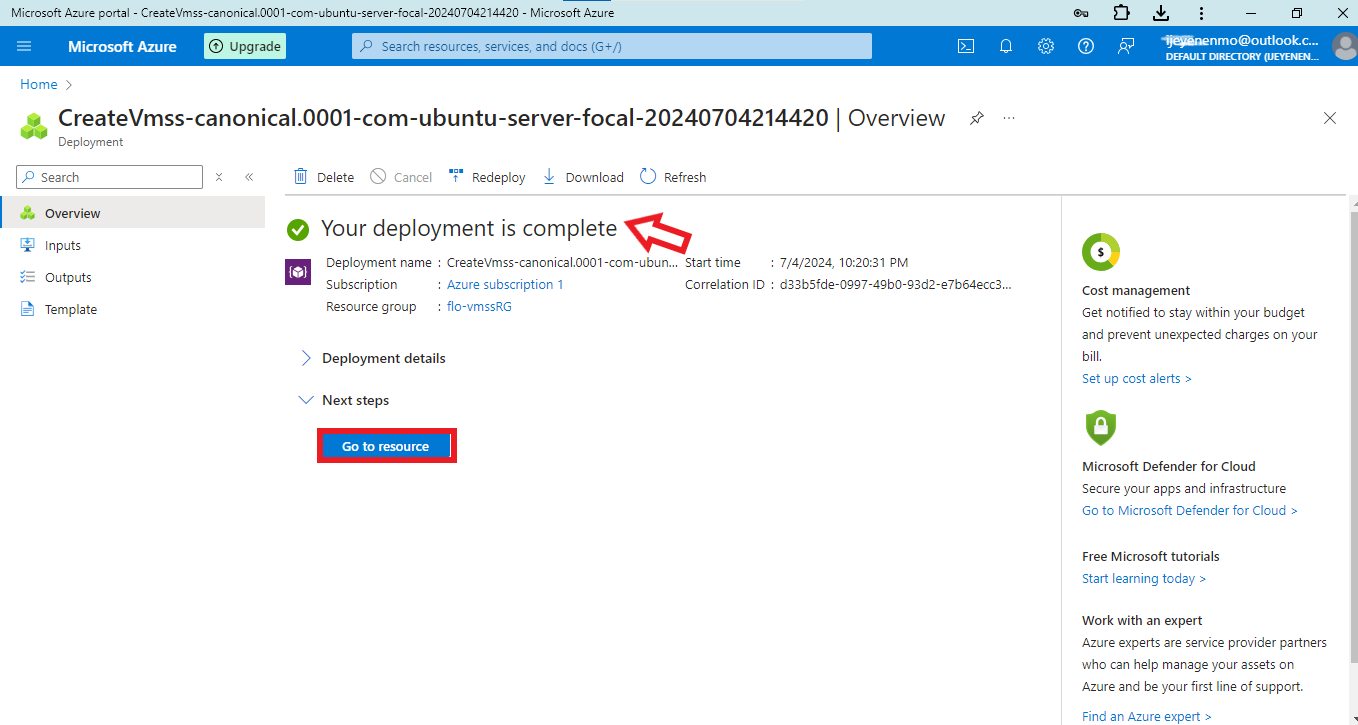Open the browser extensions puzzle icon

[x=1121, y=13]
